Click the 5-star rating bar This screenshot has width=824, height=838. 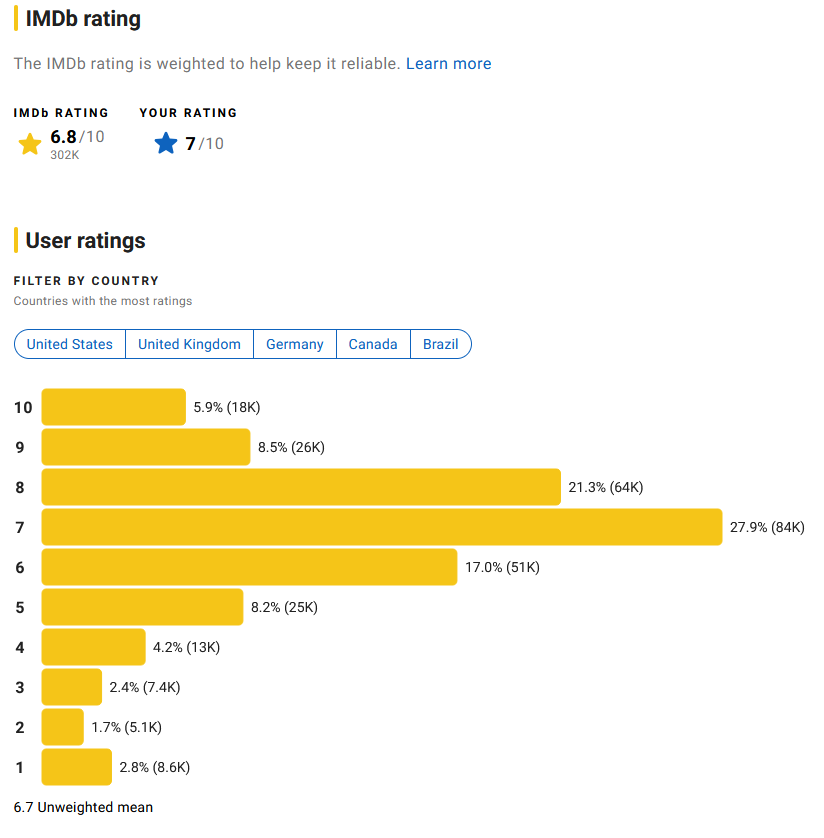(142, 607)
